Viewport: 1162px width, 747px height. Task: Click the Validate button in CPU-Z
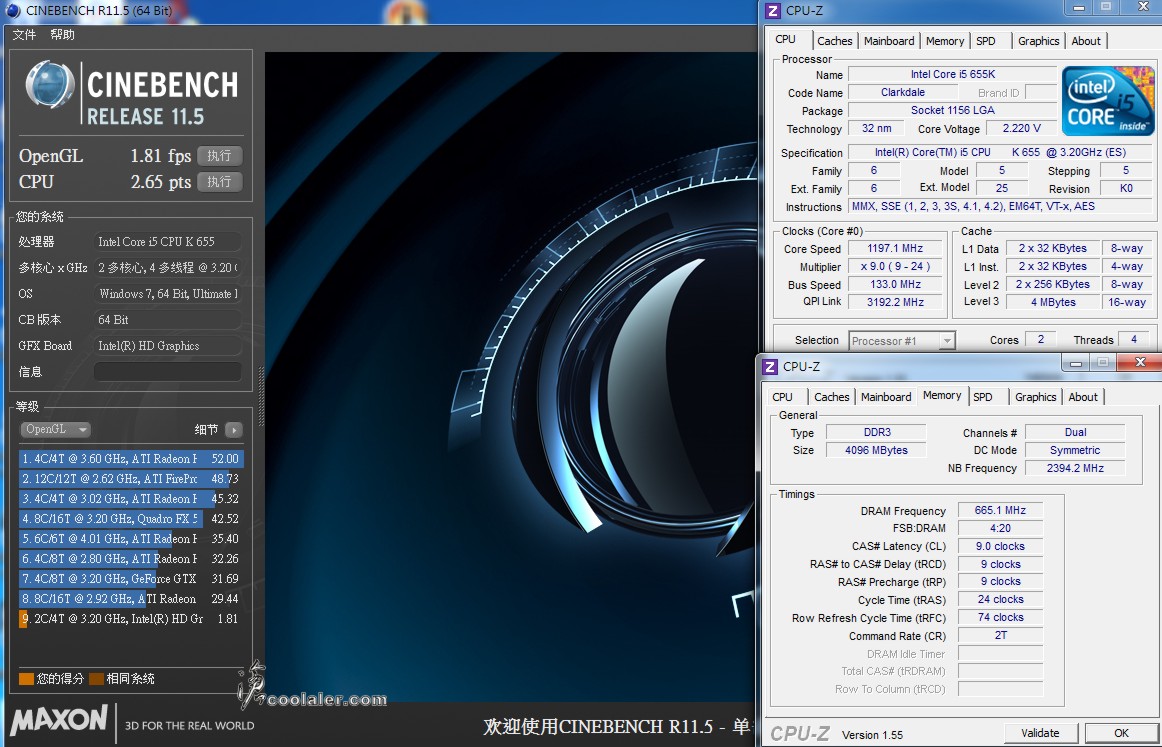pos(1040,734)
